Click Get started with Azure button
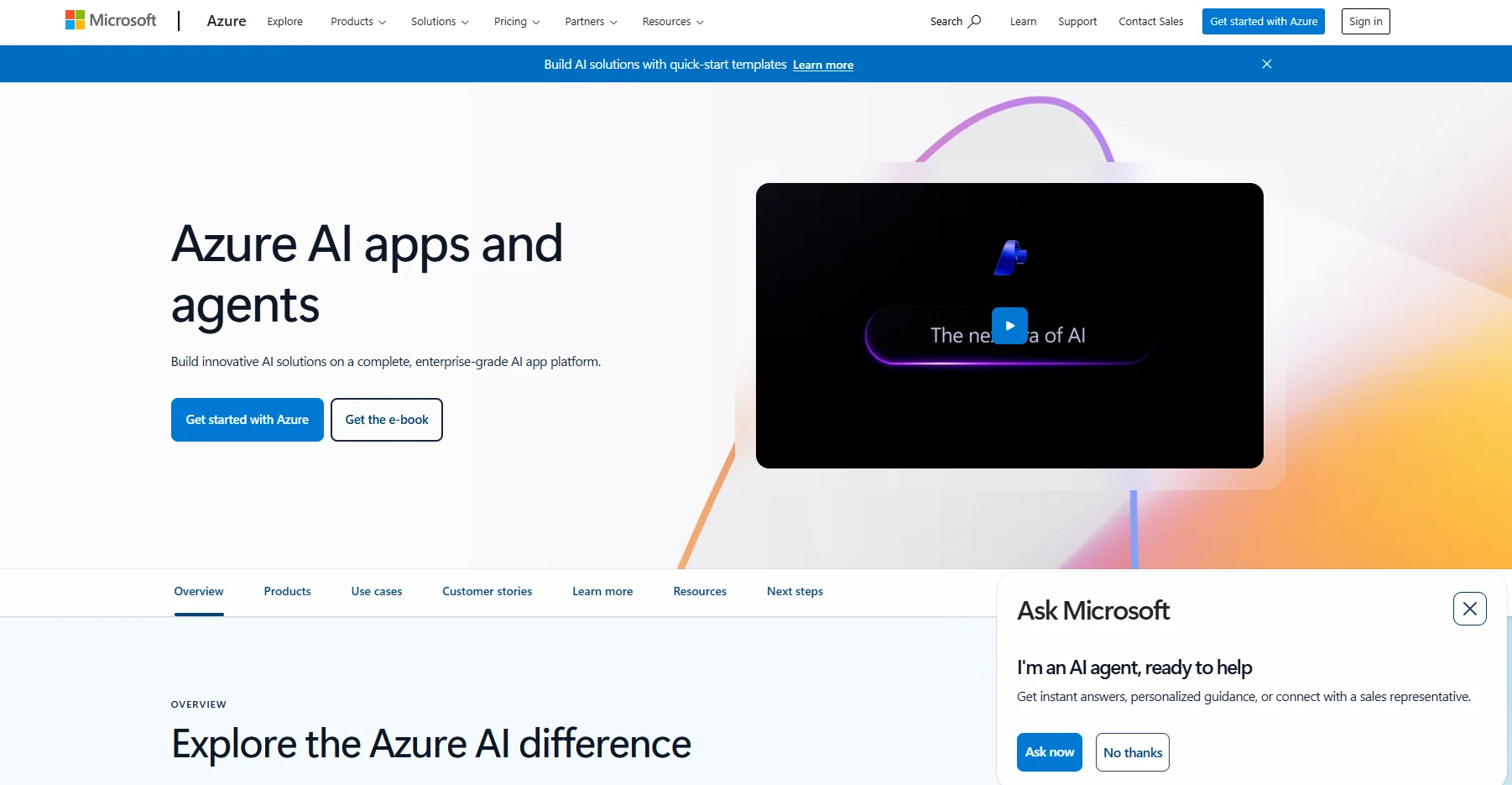Screen dimensions: 1512x785 click(247, 419)
